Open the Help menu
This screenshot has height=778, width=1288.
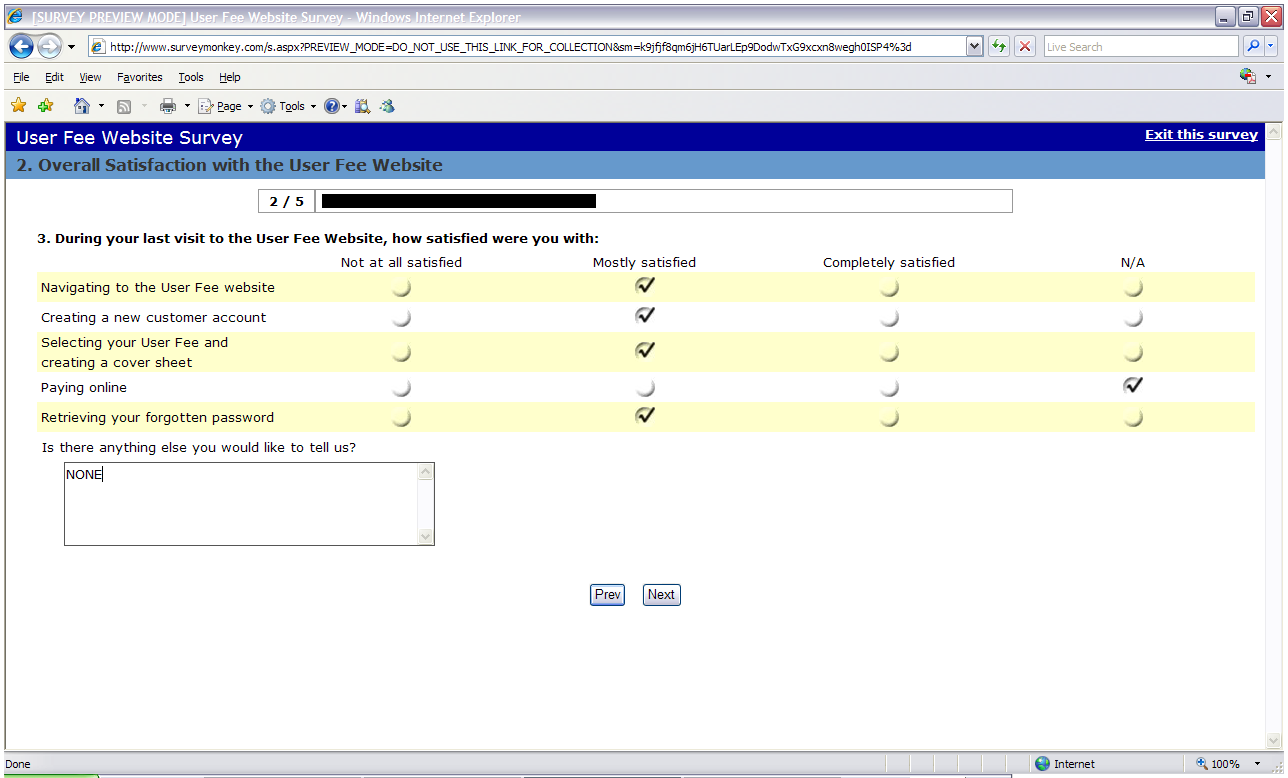(230, 77)
